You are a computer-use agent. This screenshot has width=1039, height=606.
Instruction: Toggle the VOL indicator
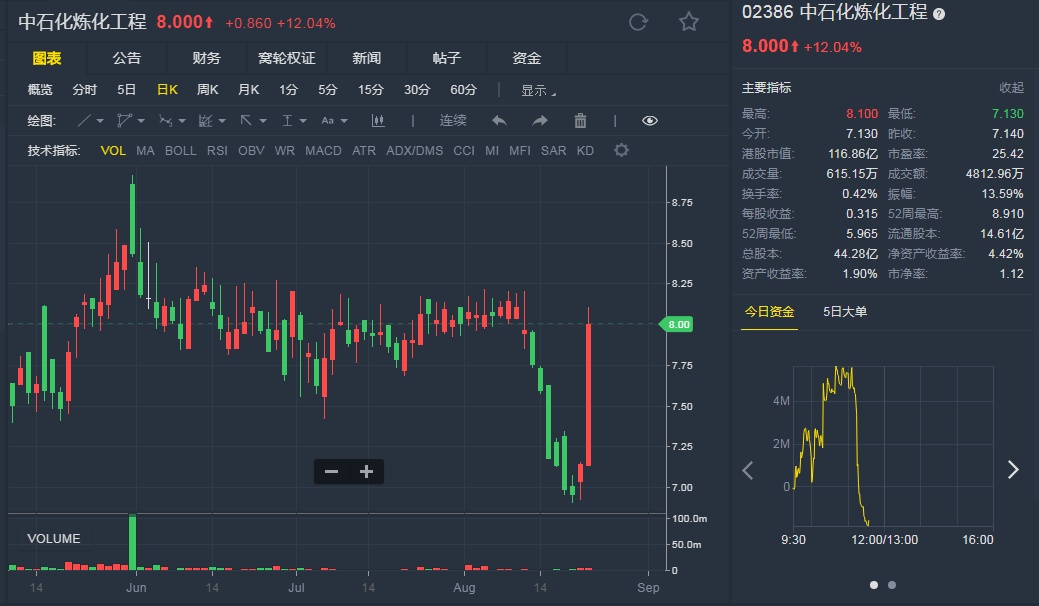113,150
